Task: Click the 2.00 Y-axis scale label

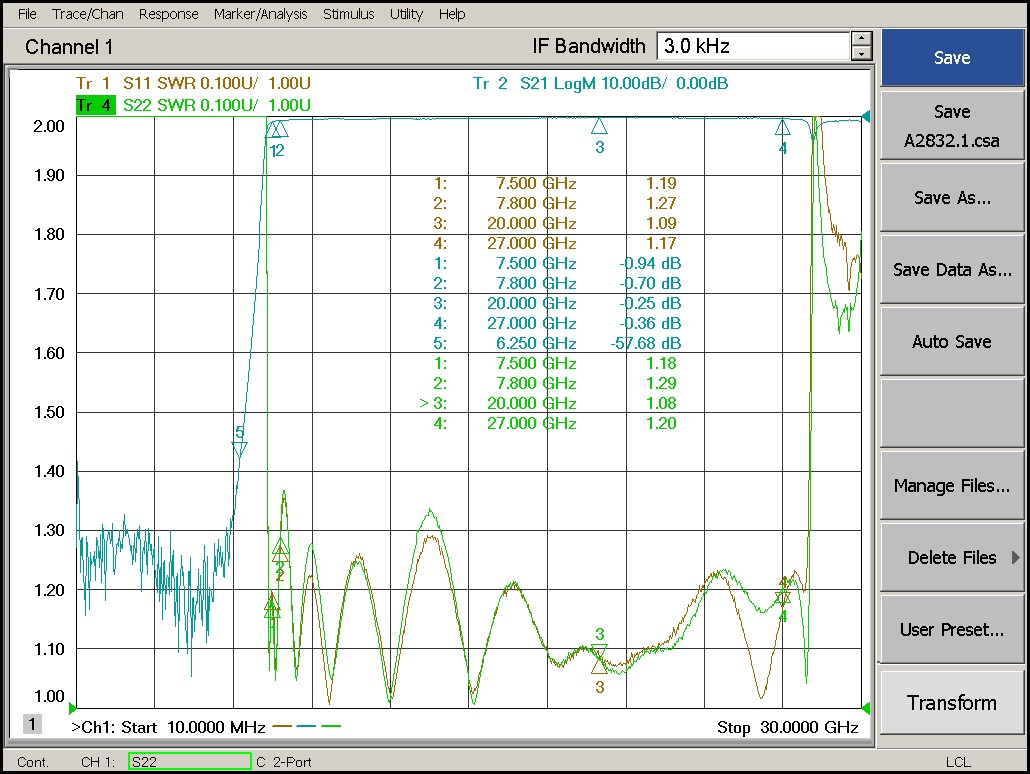Action: click(x=49, y=126)
